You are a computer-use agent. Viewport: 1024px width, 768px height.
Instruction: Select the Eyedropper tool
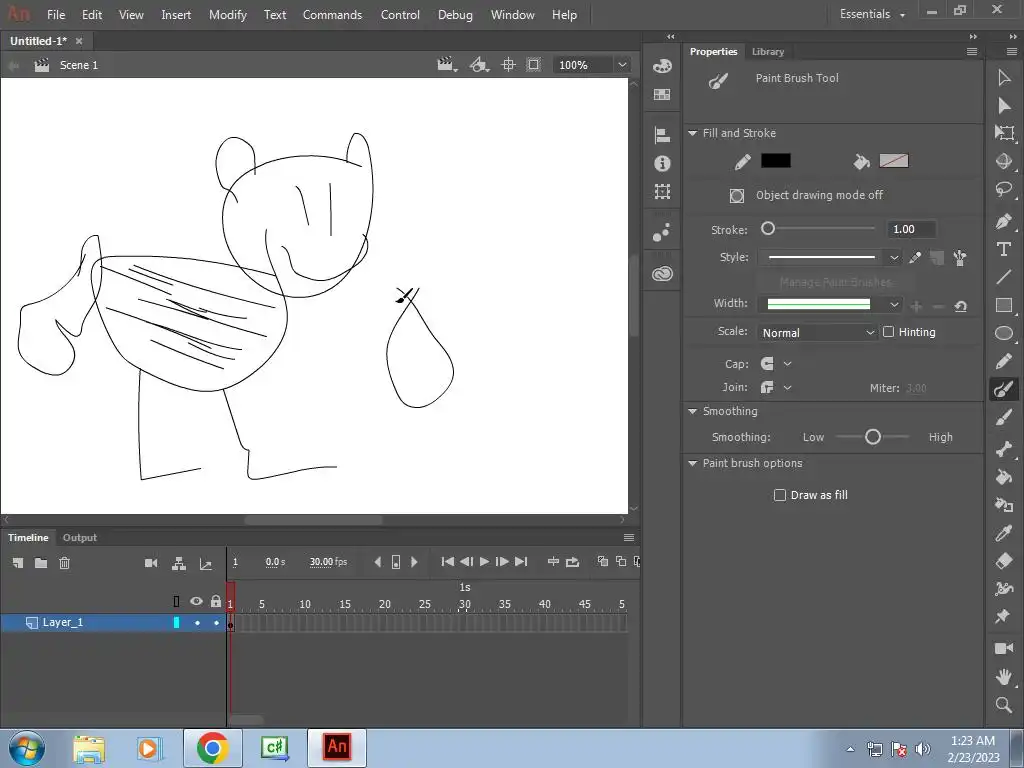(x=1004, y=533)
